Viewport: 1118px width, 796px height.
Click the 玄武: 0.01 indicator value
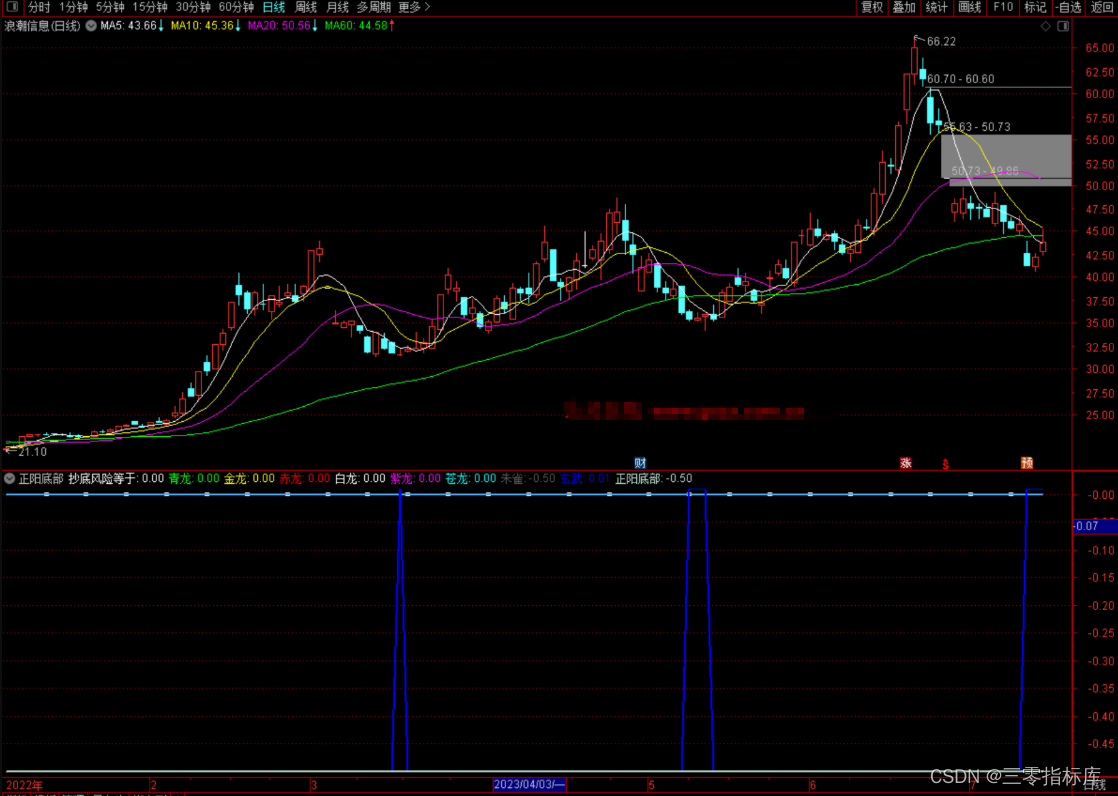click(585, 479)
